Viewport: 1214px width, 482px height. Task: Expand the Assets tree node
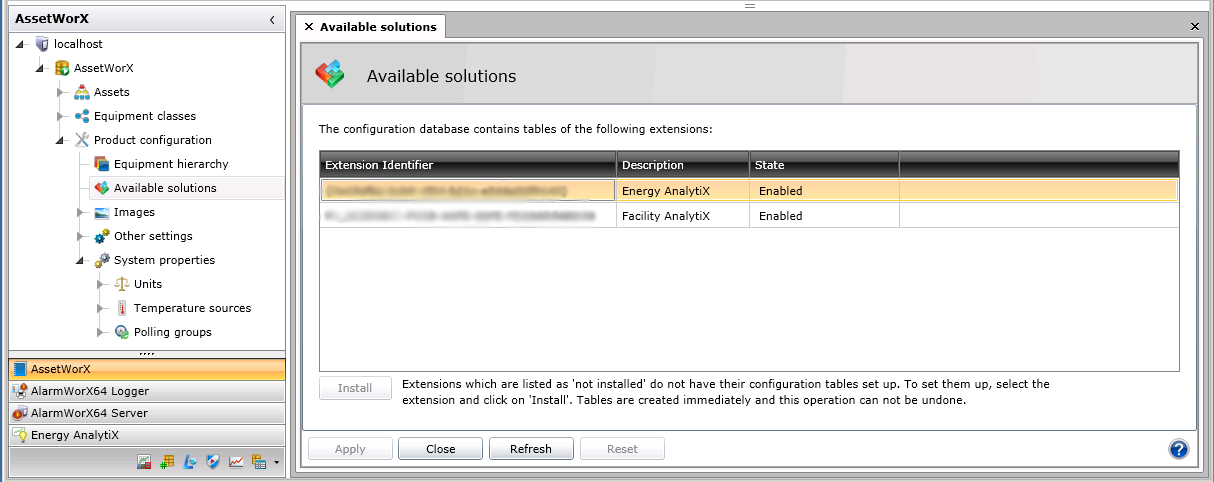61,92
